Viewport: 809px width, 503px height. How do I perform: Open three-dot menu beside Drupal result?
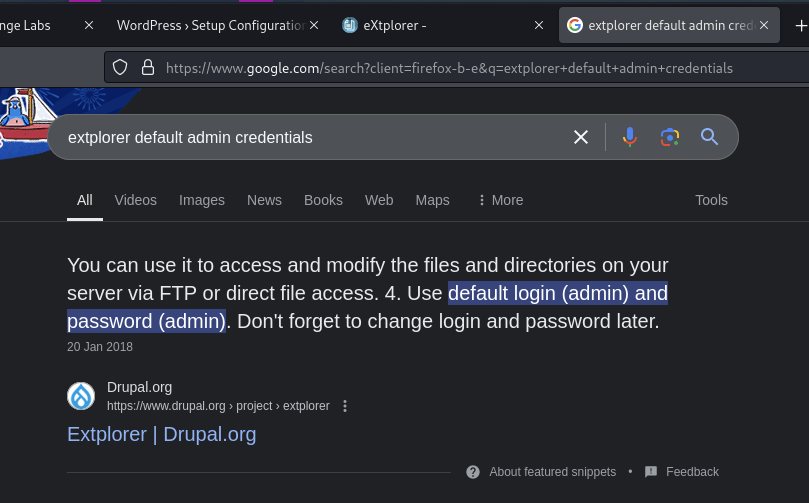[345, 406]
